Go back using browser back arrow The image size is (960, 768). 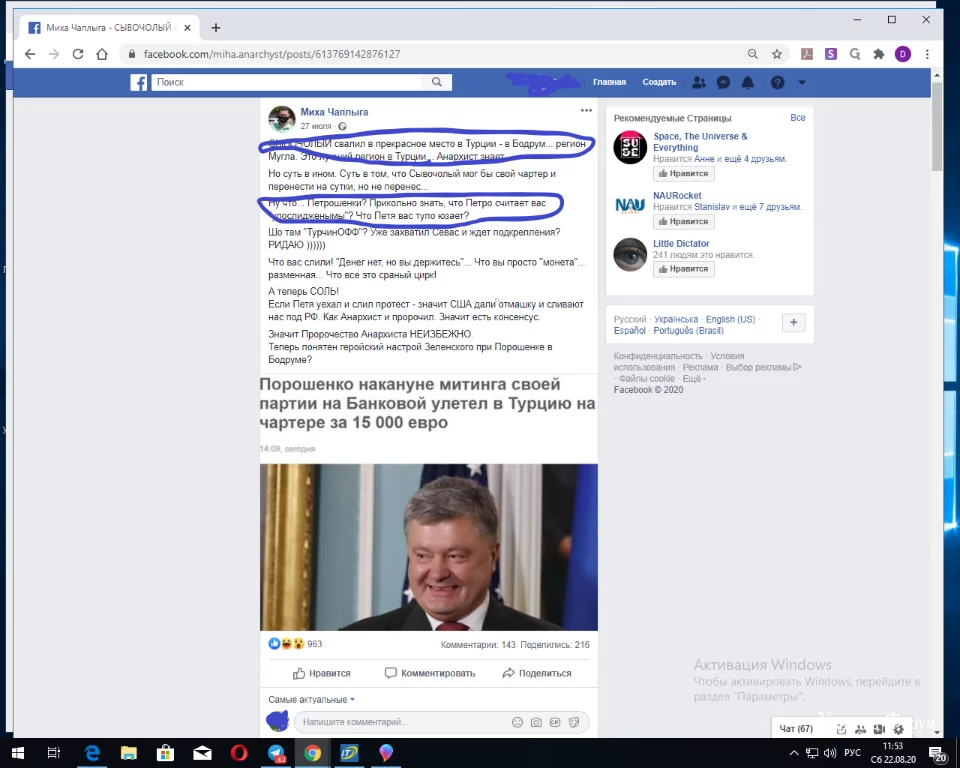(x=30, y=54)
